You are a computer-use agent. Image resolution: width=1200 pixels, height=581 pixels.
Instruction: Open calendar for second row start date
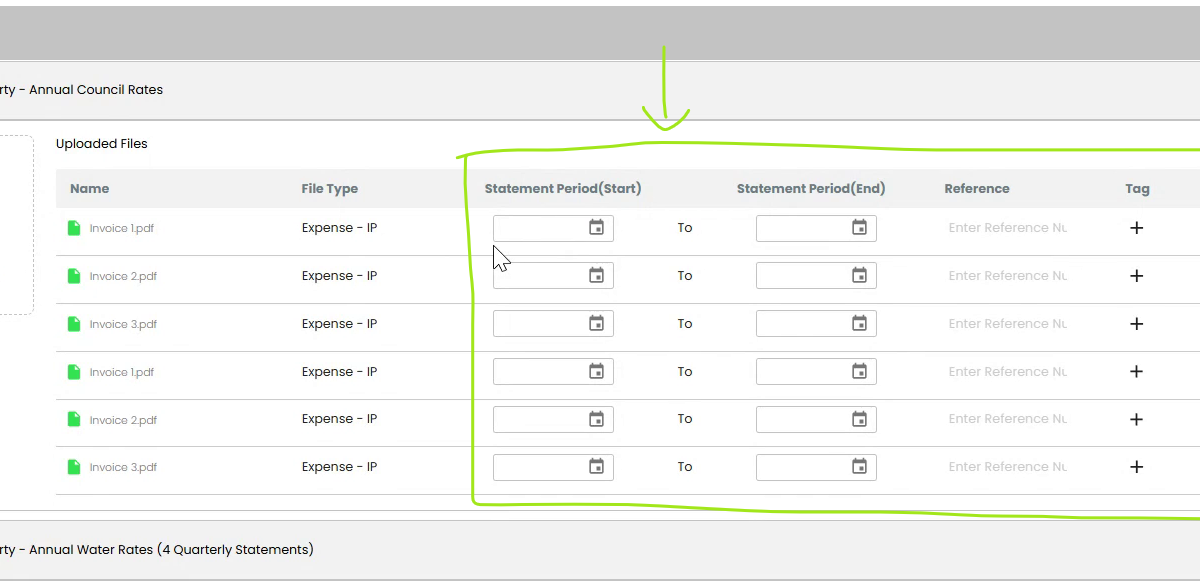[596, 276]
